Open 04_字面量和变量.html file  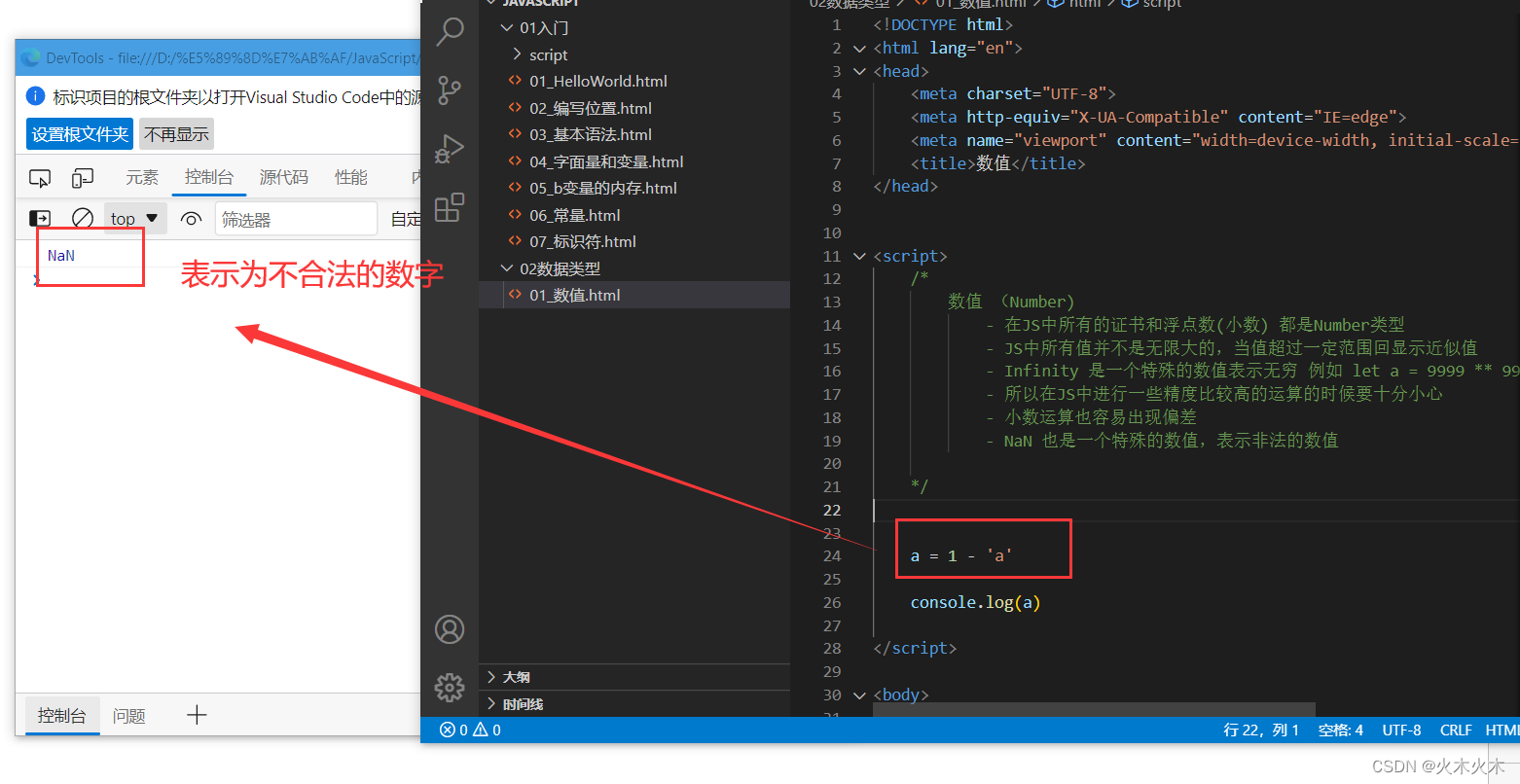(634, 161)
